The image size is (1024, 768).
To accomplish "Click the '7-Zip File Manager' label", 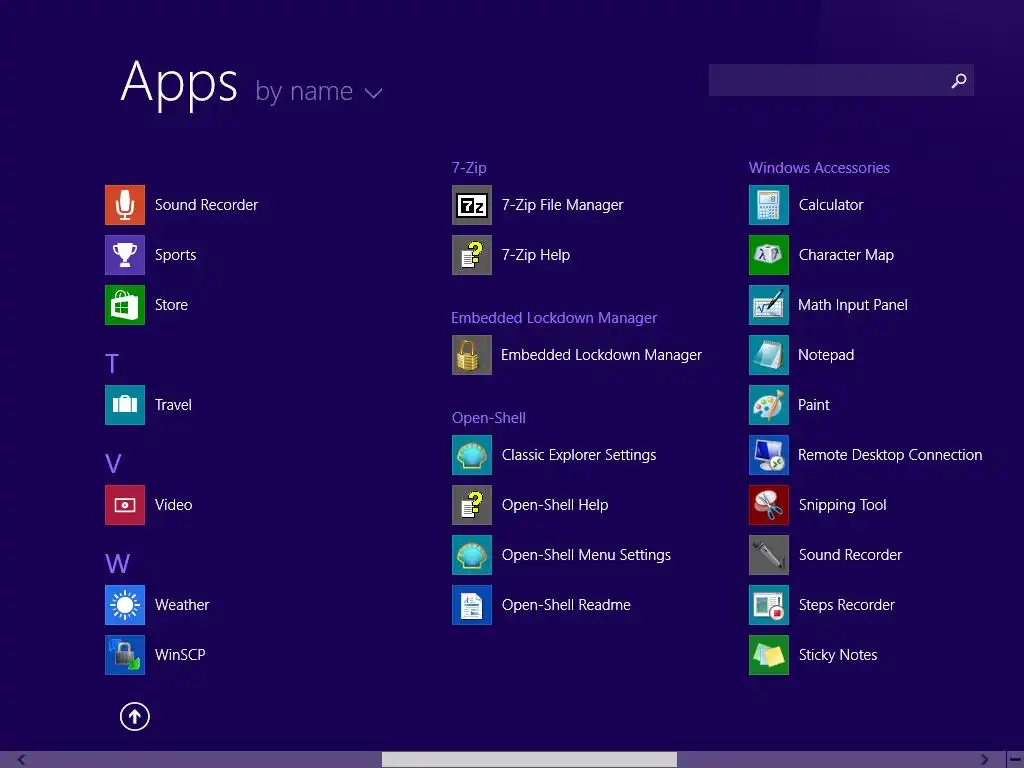I will point(562,205).
